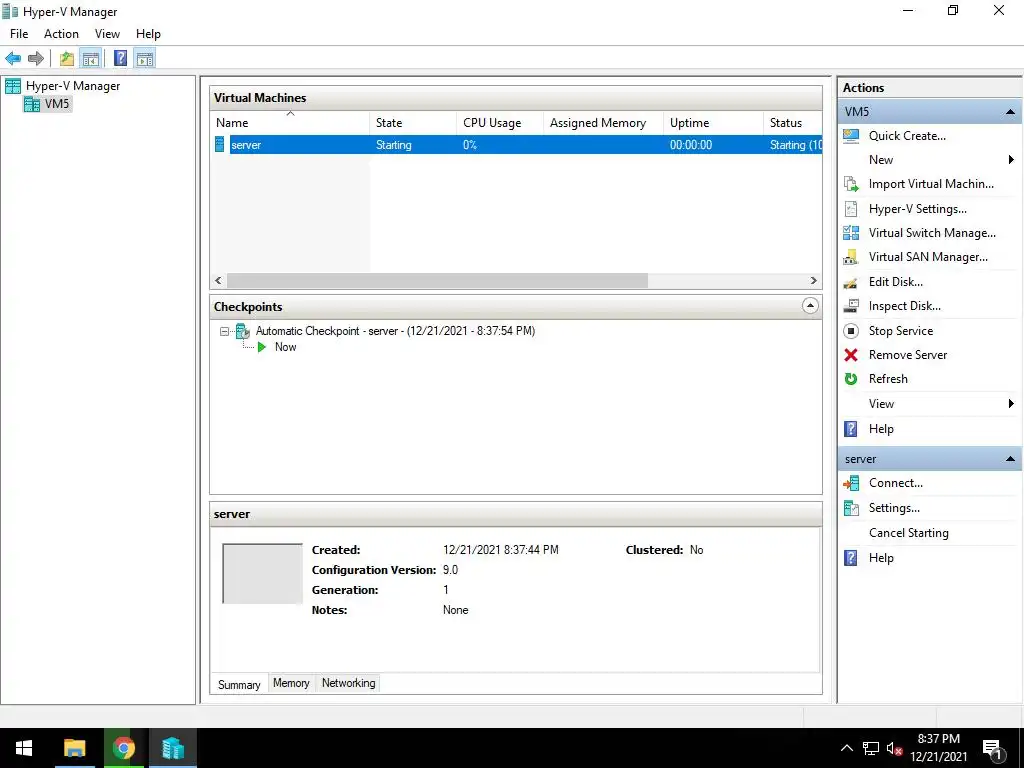1024x768 pixels.
Task: Click the red X Remove Server icon
Action: pyautogui.click(x=851, y=355)
